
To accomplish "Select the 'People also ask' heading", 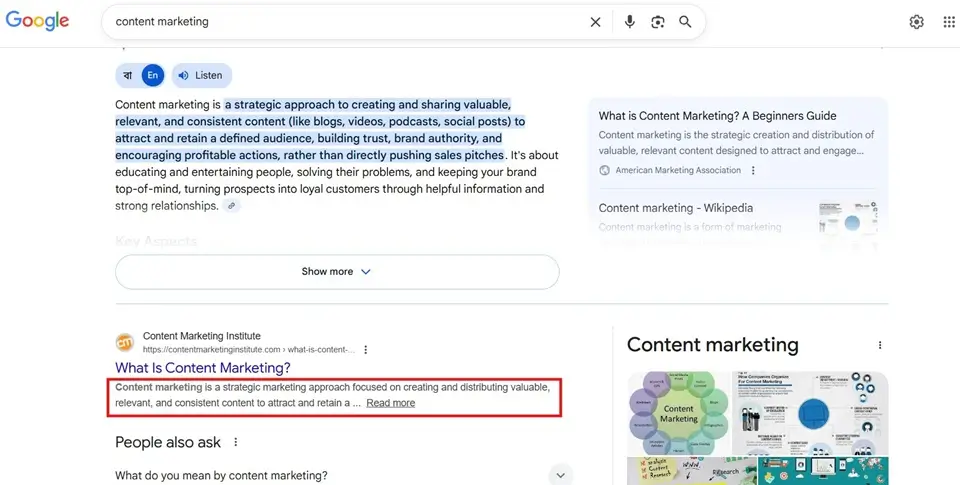I will 168,442.
